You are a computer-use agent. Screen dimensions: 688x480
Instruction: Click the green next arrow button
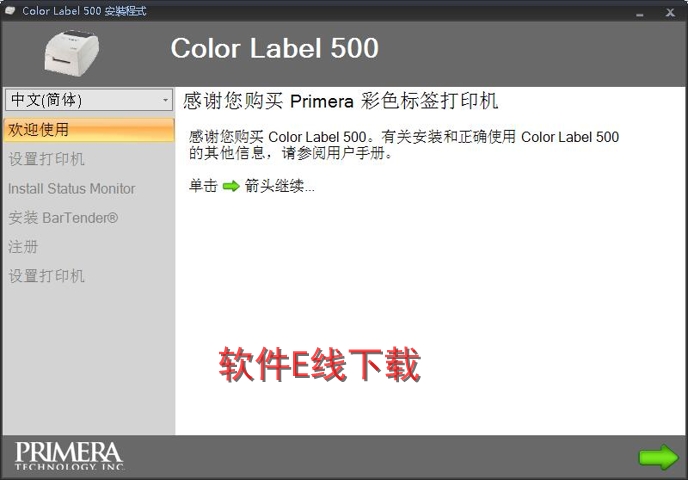coord(658,458)
